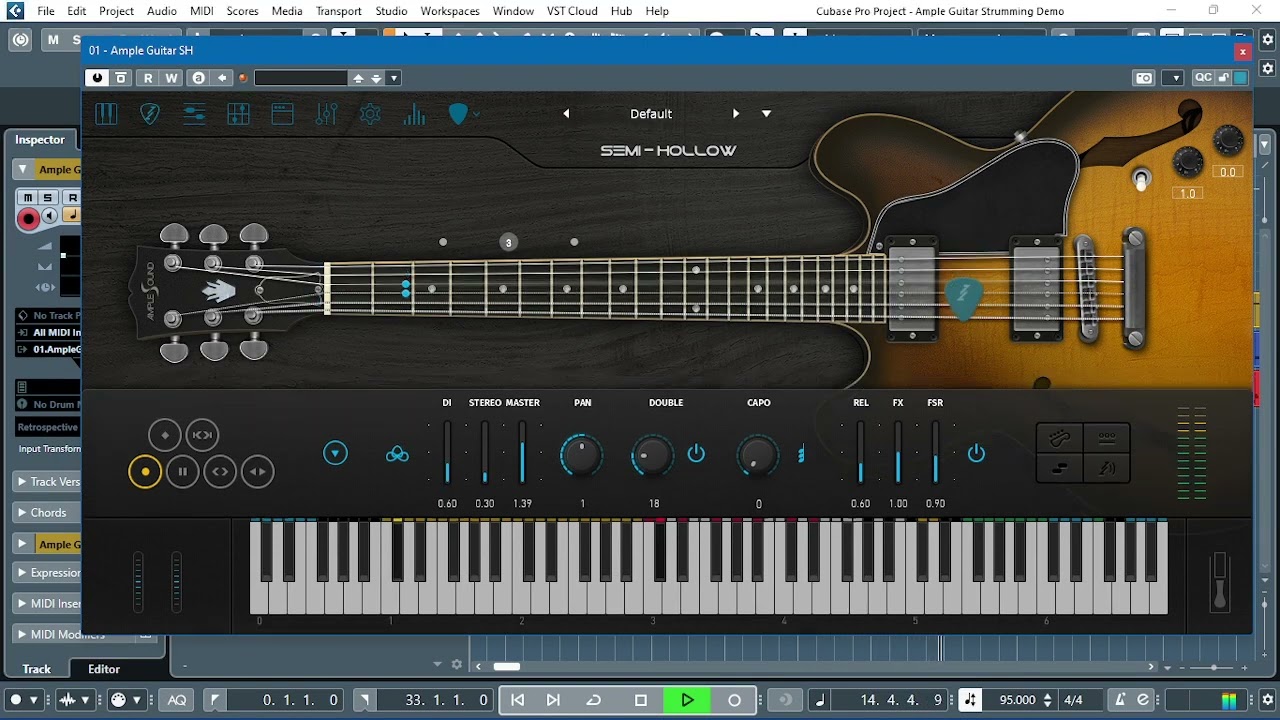Toggle the tempo track activation icon
This screenshot has width=1280, height=720.
point(970,700)
